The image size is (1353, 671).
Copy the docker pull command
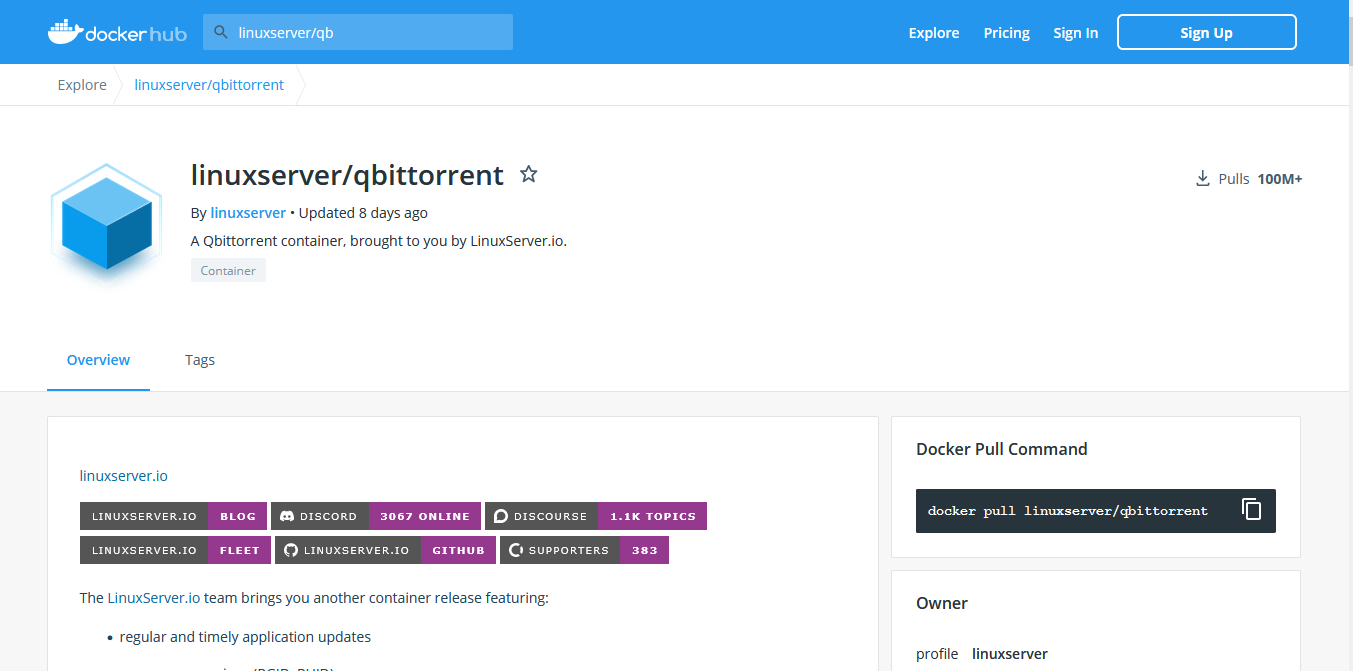point(1251,510)
